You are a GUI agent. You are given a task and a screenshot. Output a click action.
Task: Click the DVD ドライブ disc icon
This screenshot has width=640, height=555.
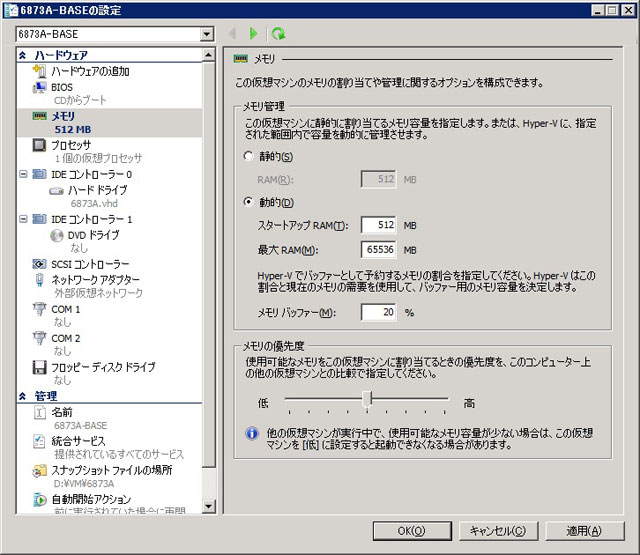pyautogui.click(x=56, y=235)
